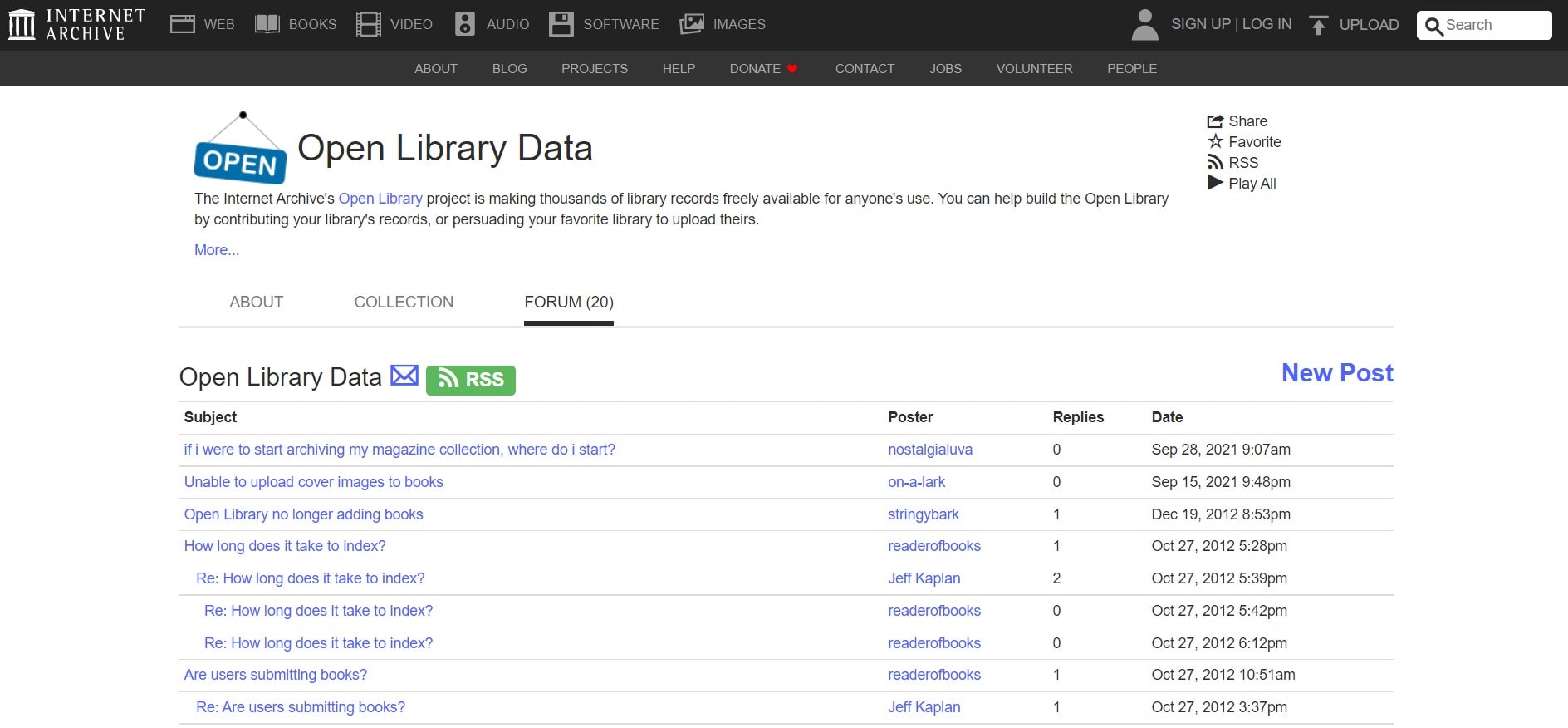This screenshot has height=728, width=1568.
Task: Click the UPLOAD text link
Action: [x=1369, y=25]
